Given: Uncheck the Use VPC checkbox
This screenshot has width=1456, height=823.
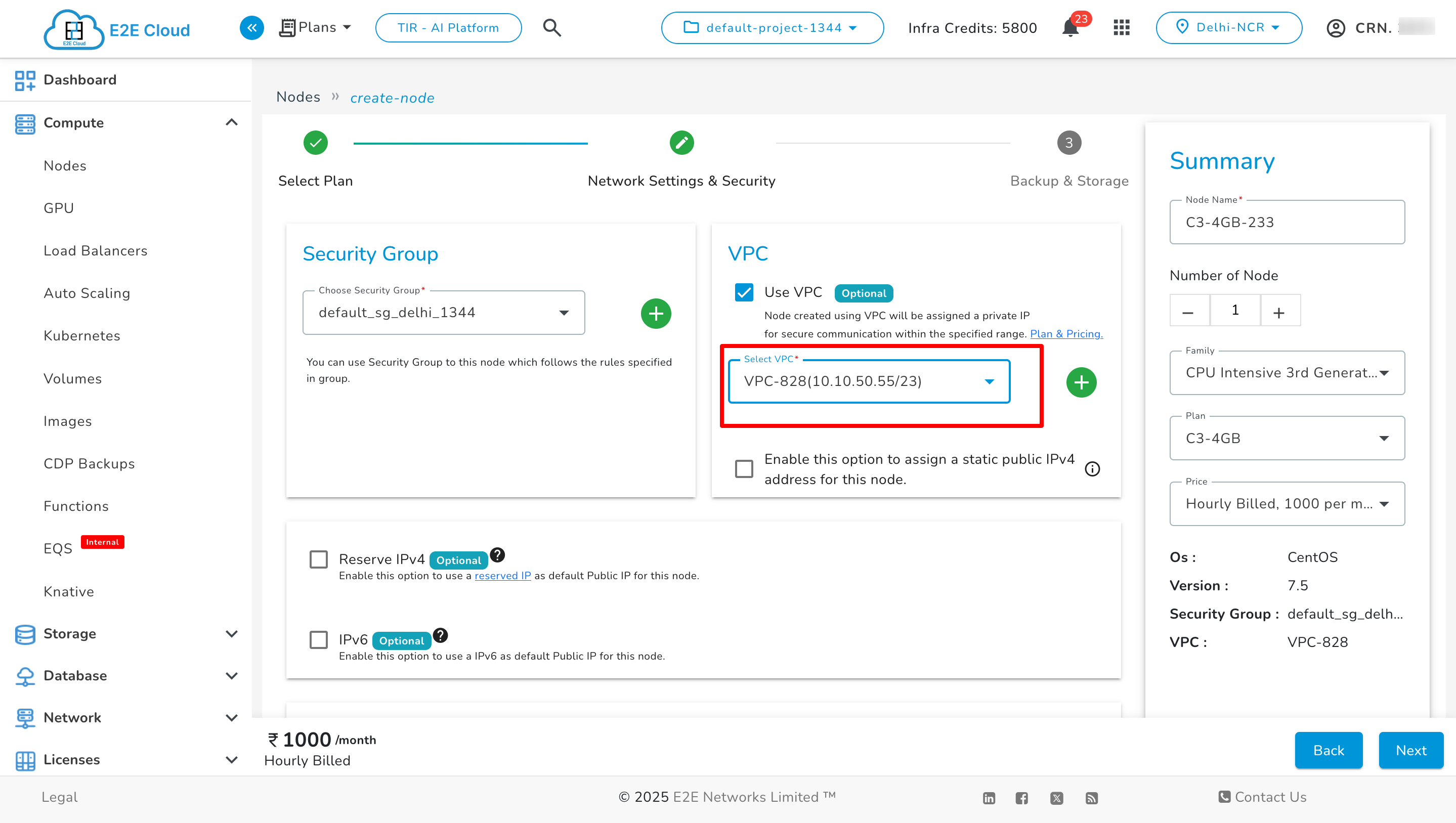Looking at the screenshot, I should tap(744, 292).
